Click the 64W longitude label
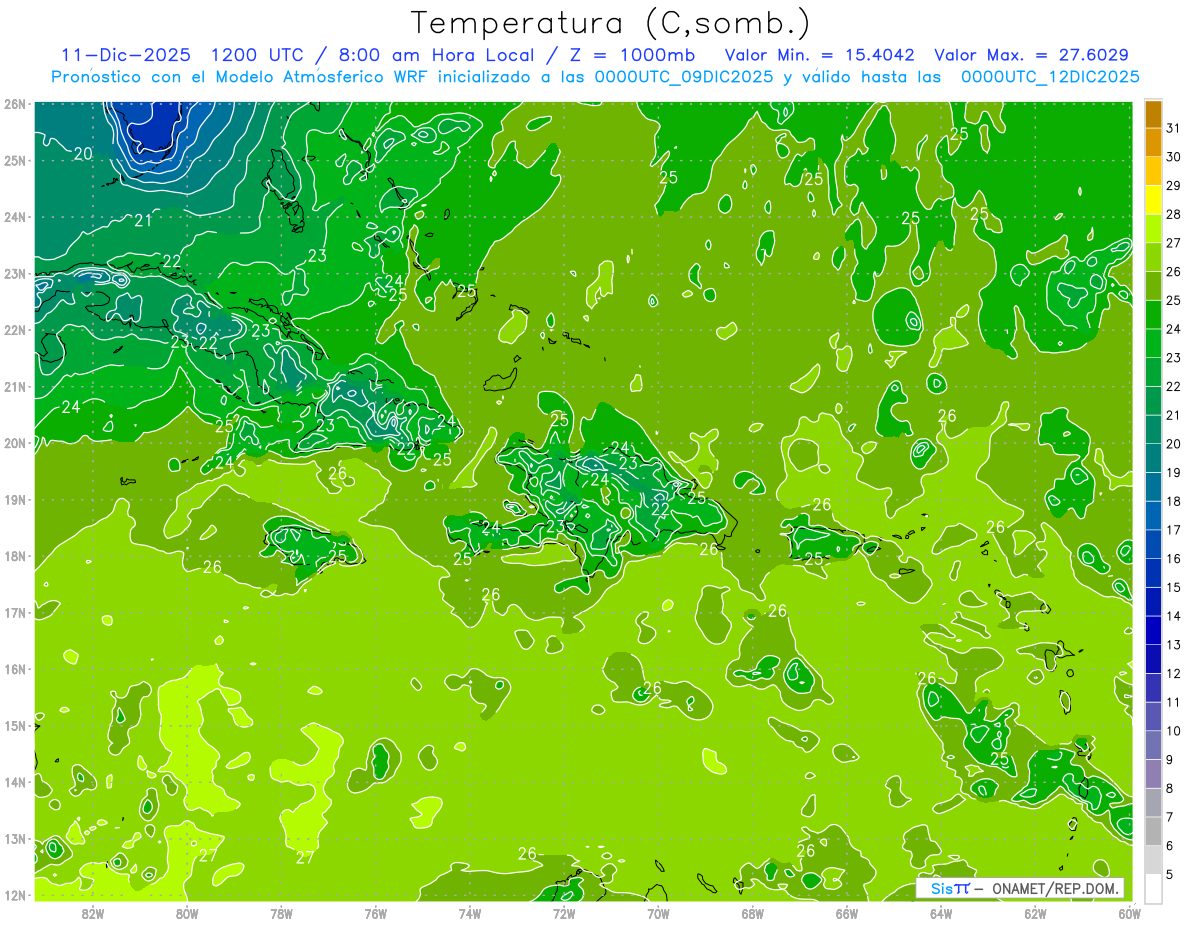Viewport: 1200px width, 927px height. click(941, 913)
